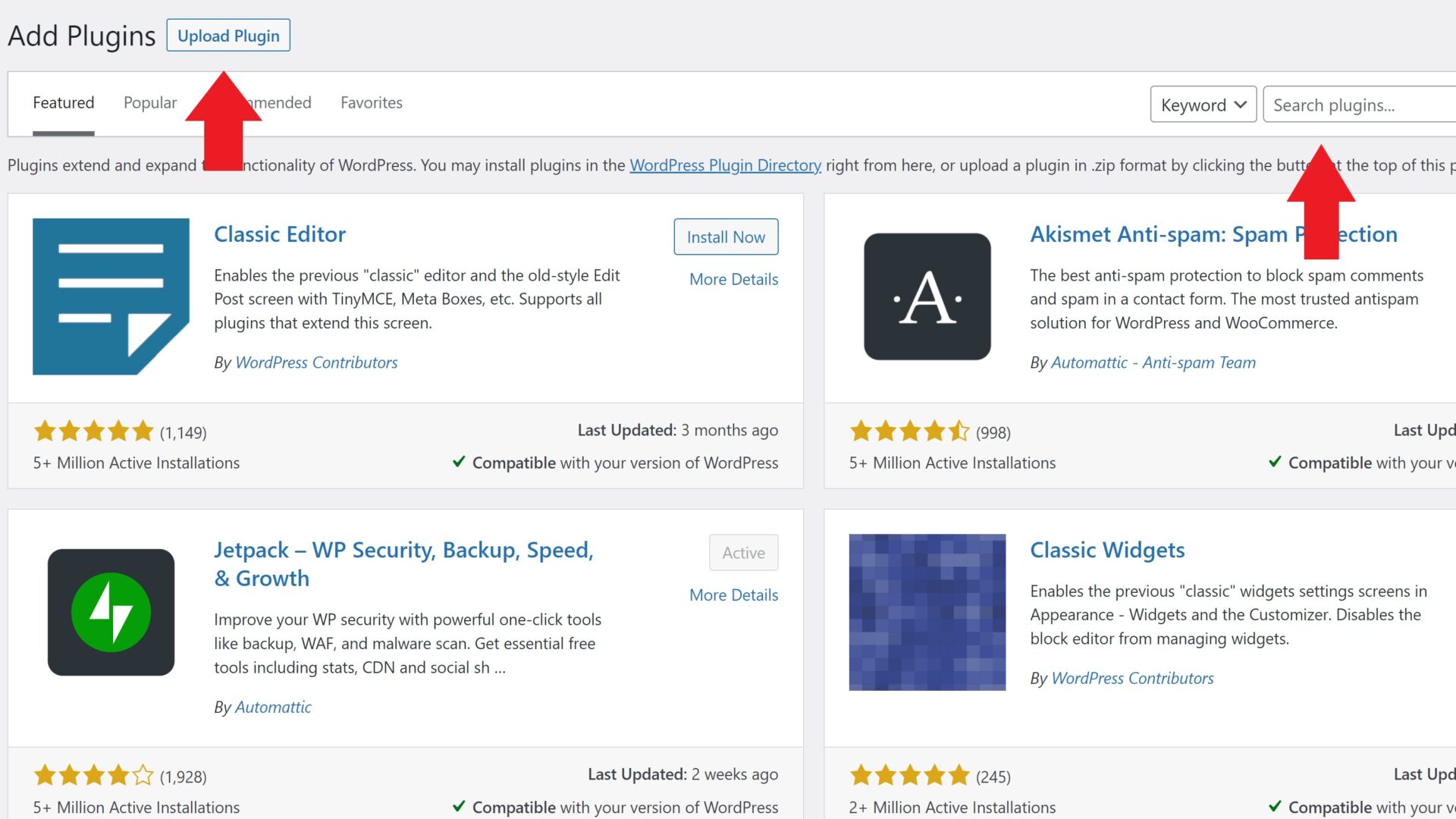This screenshot has width=1456, height=819.
Task: Open the Favorites tab
Action: (x=372, y=103)
